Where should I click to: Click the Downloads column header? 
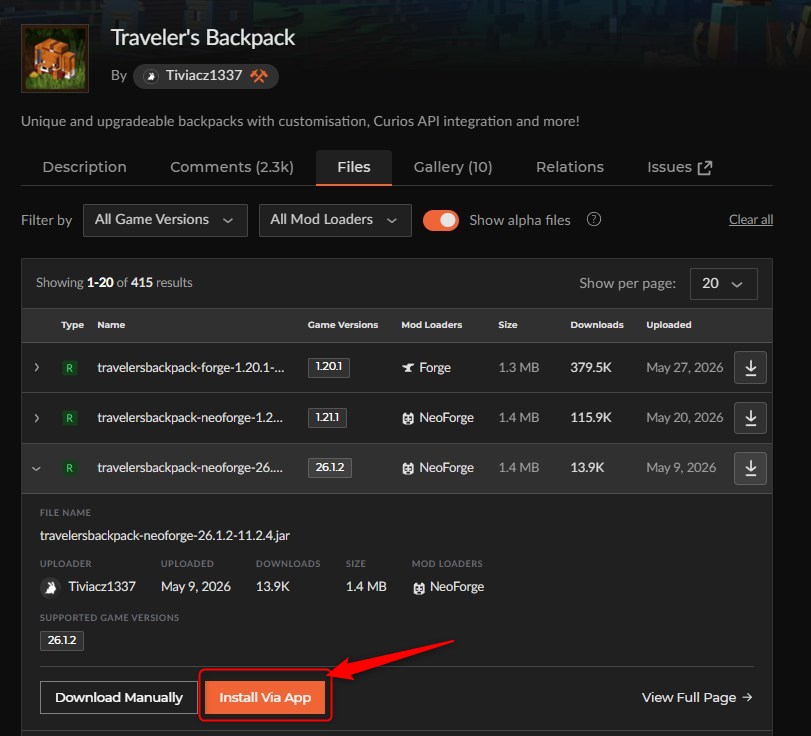click(597, 325)
